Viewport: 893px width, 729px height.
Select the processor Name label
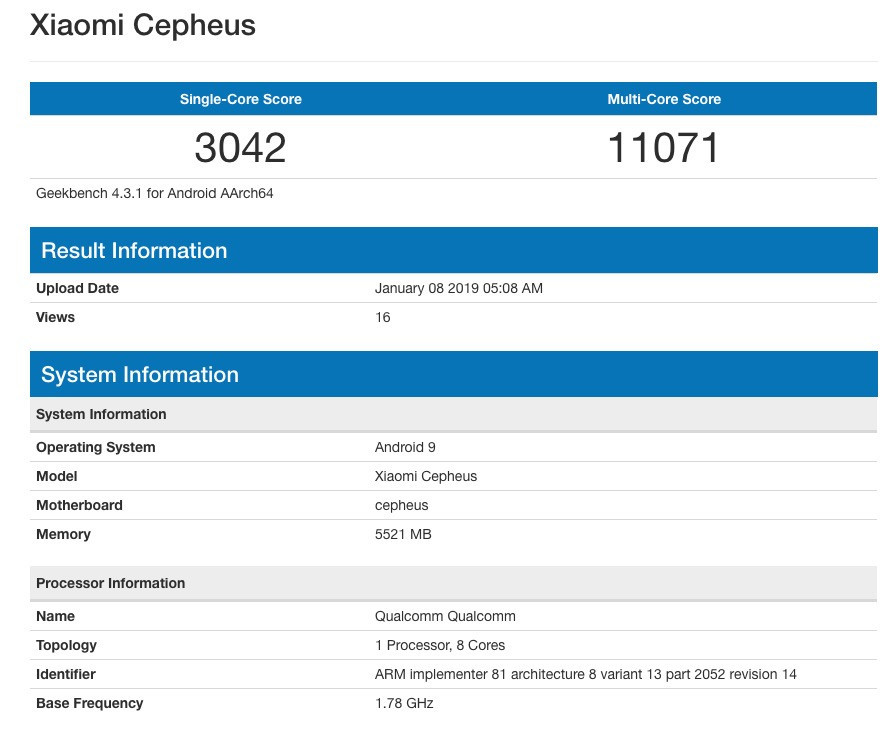(55, 616)
